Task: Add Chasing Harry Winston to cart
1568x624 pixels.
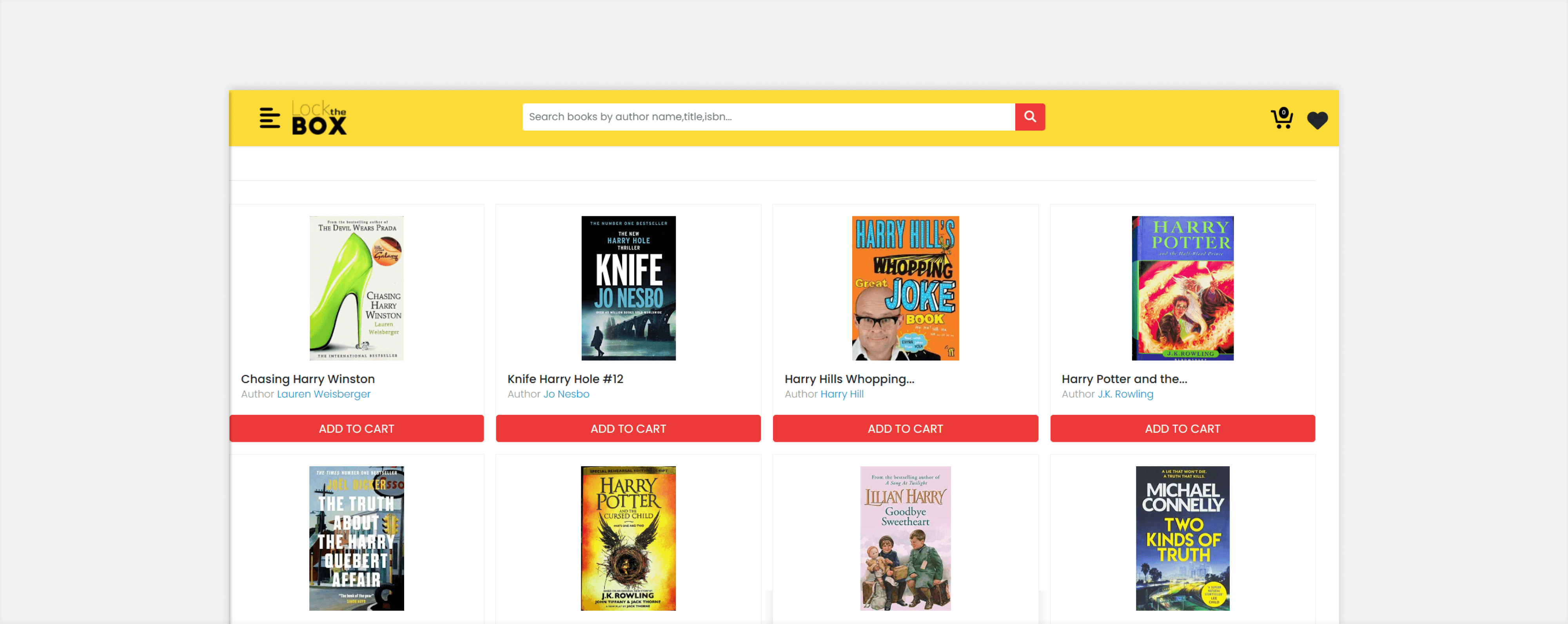Action: coord(356,429)
